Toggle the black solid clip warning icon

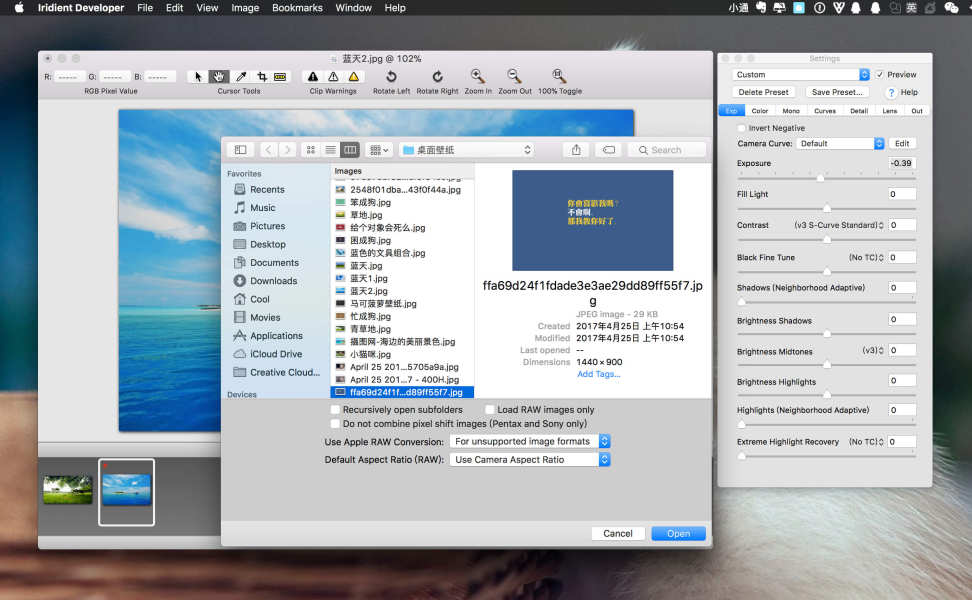[313, 76]
